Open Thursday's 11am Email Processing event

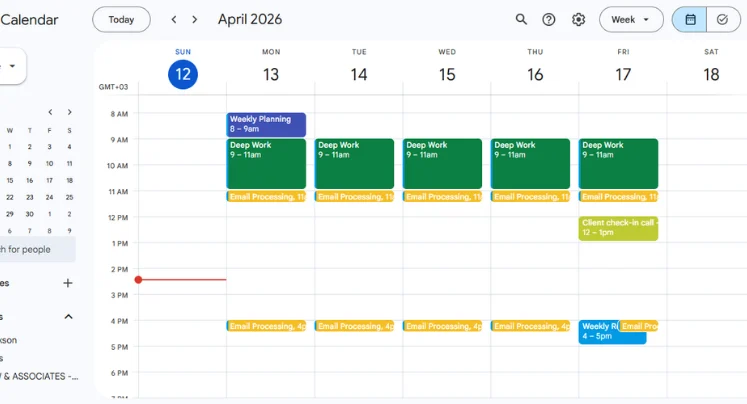pyautogui.click(x=530, y=196)
